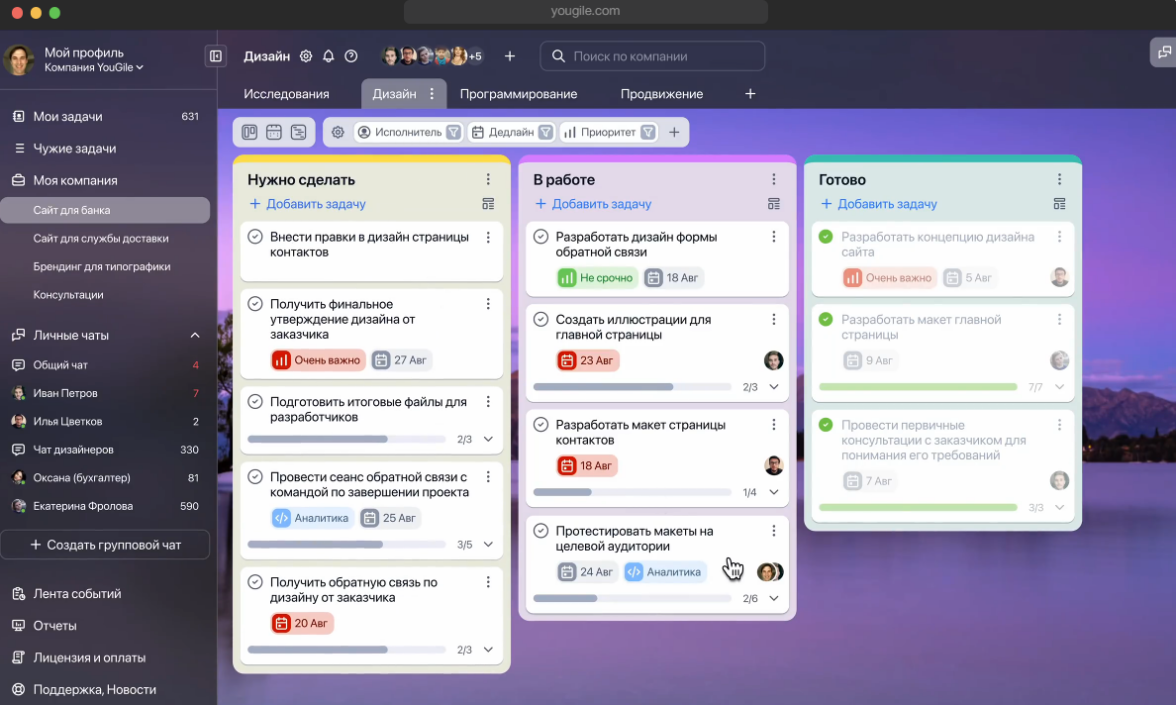
Task: Add new filter with plus icon
Action: click(x=674, y=132)
